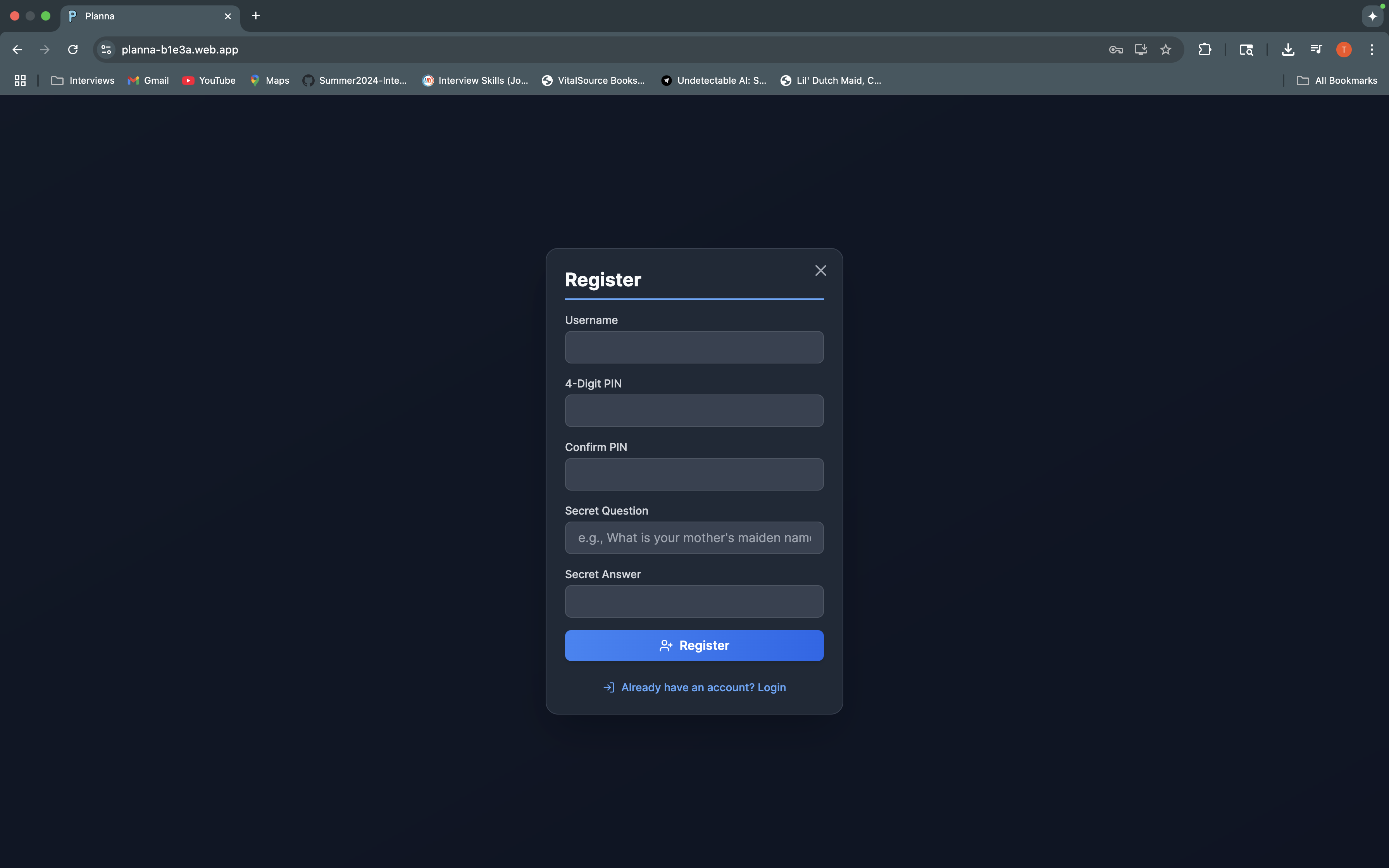Focus the 4-Digit PIN field
Screen dimensions: 1389x868
coord(694,410)
